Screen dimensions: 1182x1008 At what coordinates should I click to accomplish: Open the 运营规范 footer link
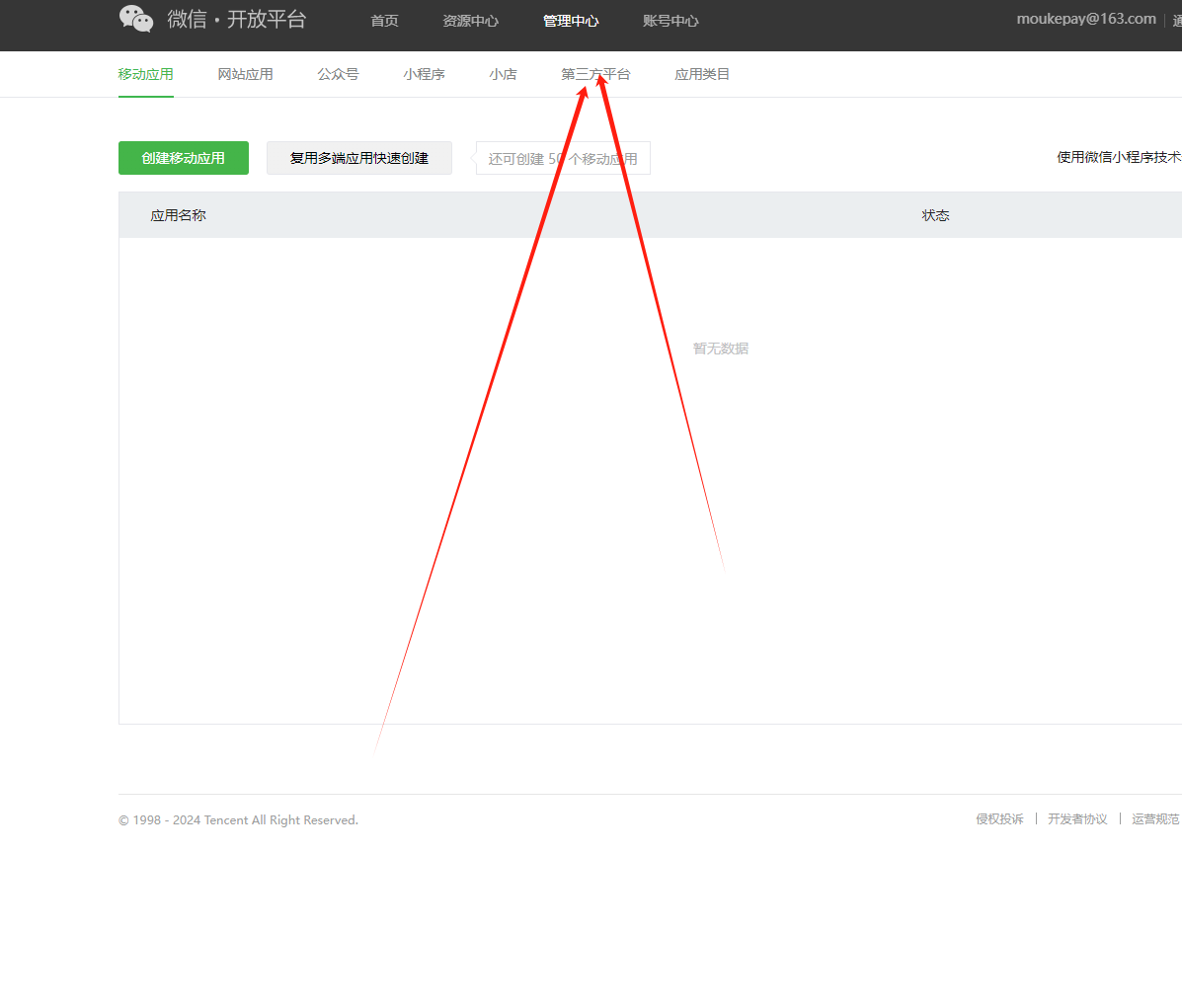pos(1155,818)
